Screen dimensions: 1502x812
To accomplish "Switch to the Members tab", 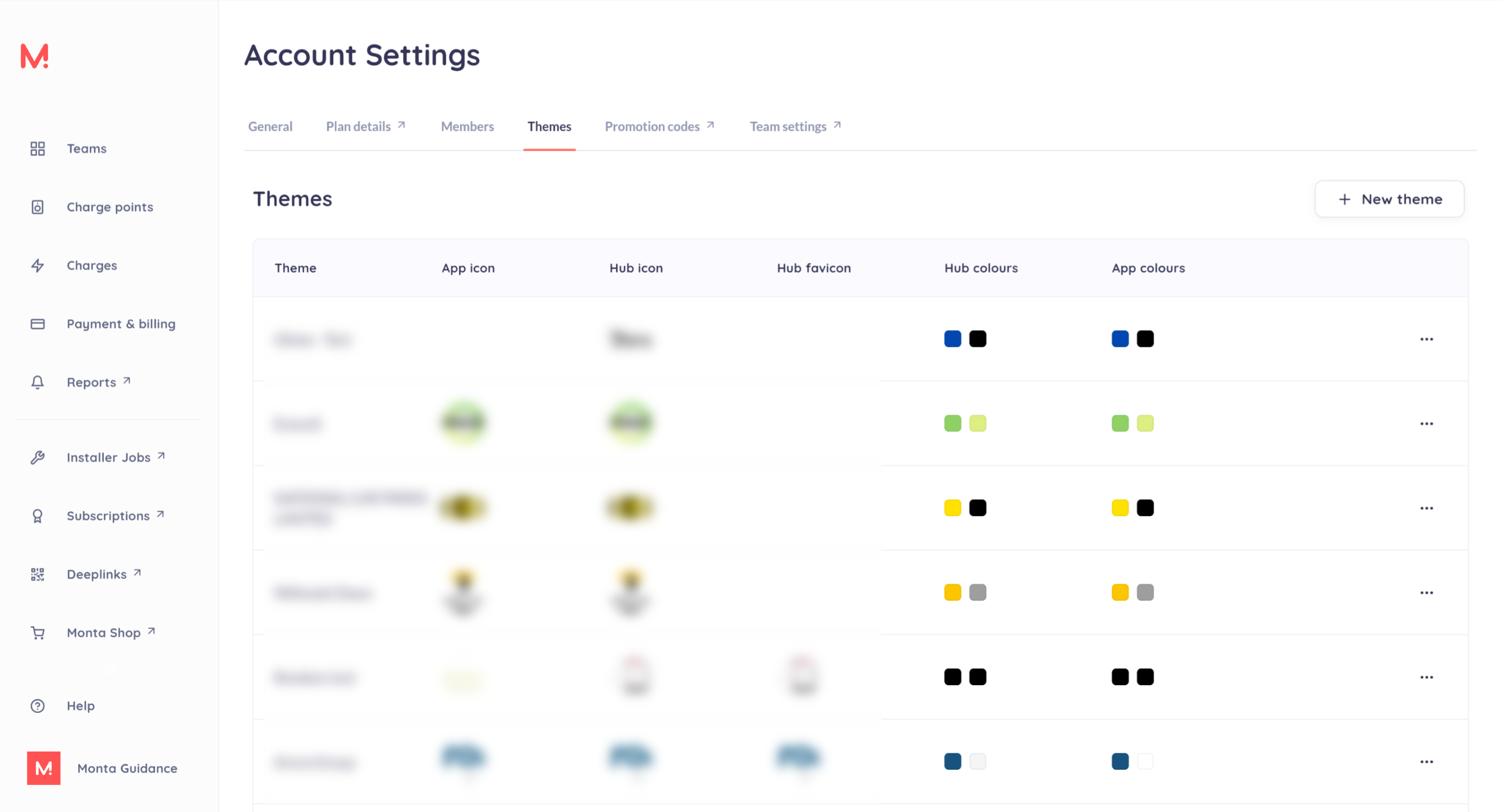I will pyautogui.click(x=467, y=126).
